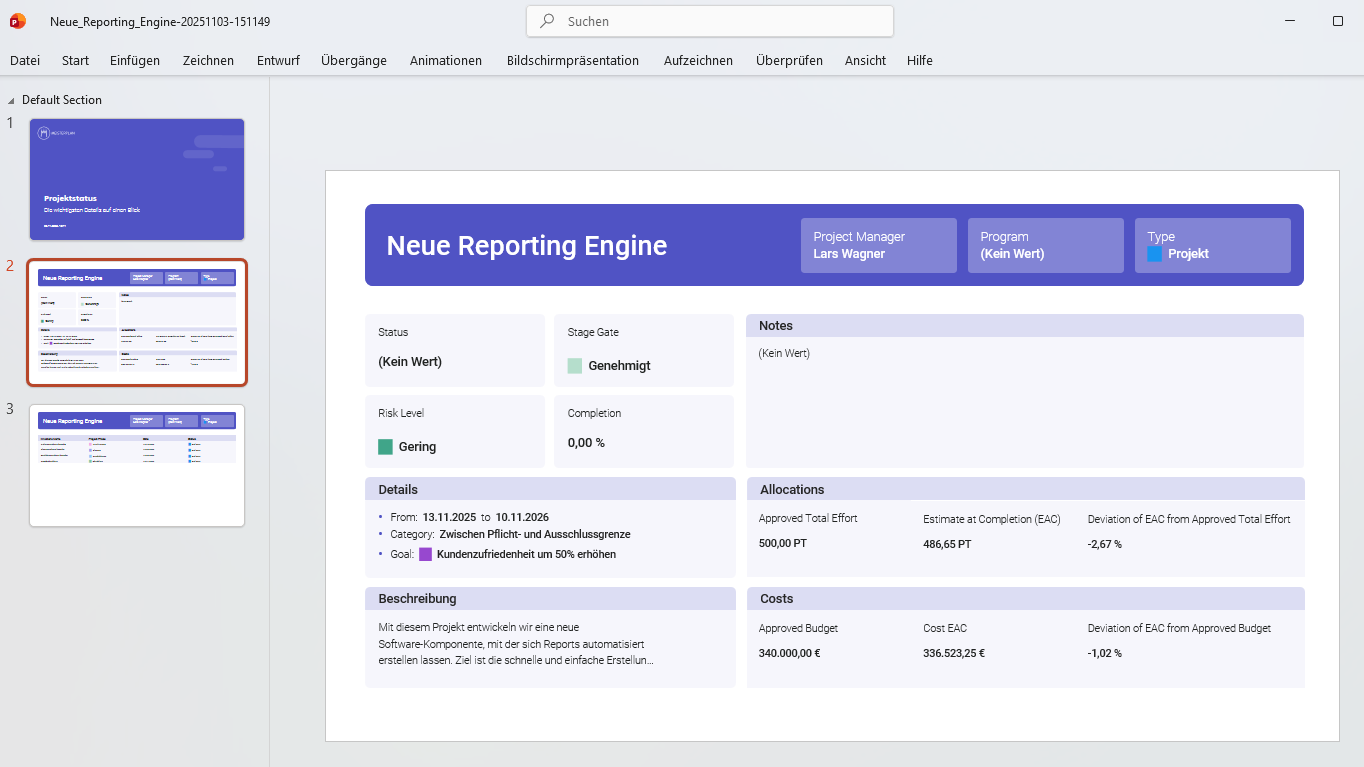Select slide 3 in the thumbnail panel
The height and width of the screenshot is (767, 1364).
click(137, 465)
